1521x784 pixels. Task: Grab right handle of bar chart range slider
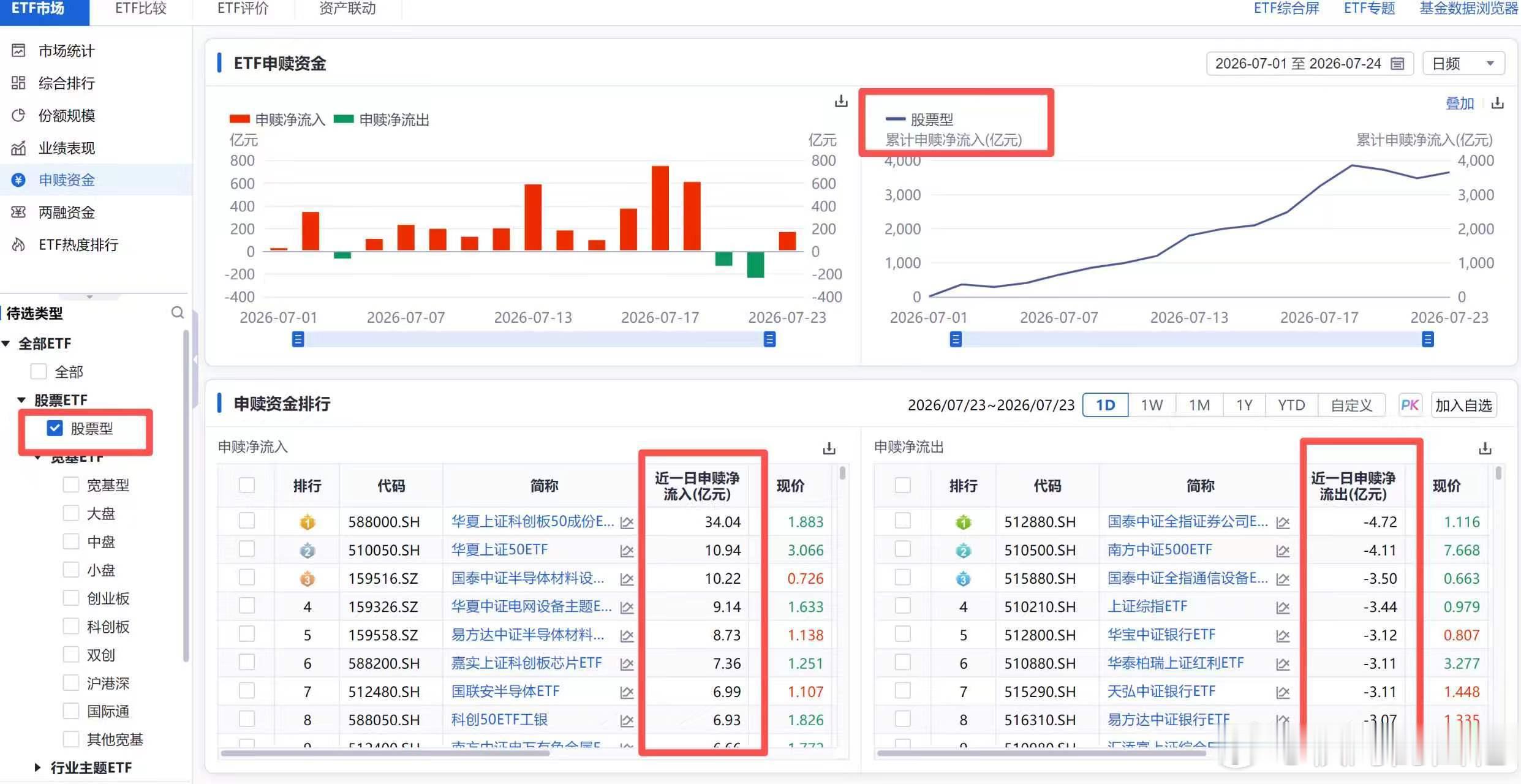coord(770,339)
